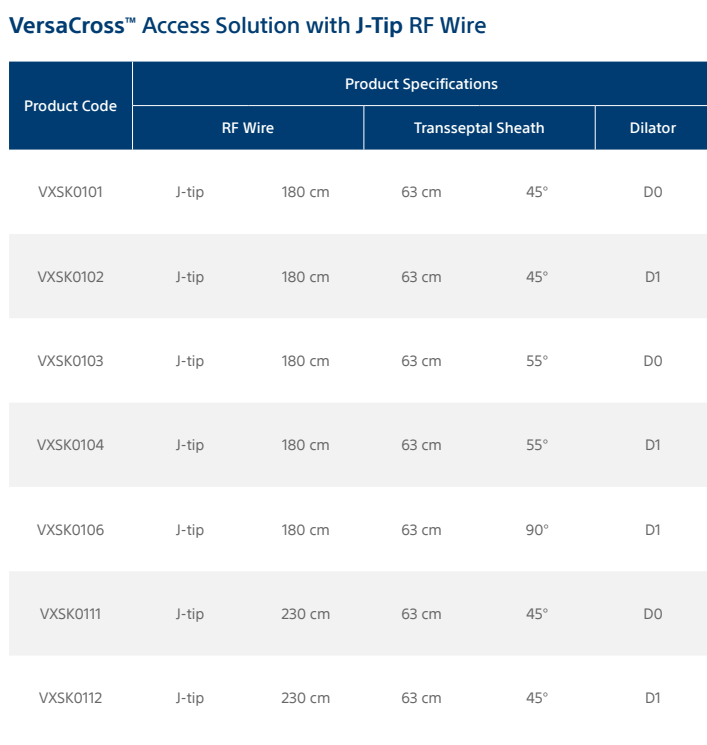Click the J-tip cell in VXSK0101 row
The height and width of the screenshot is (745, 707).
189,192
